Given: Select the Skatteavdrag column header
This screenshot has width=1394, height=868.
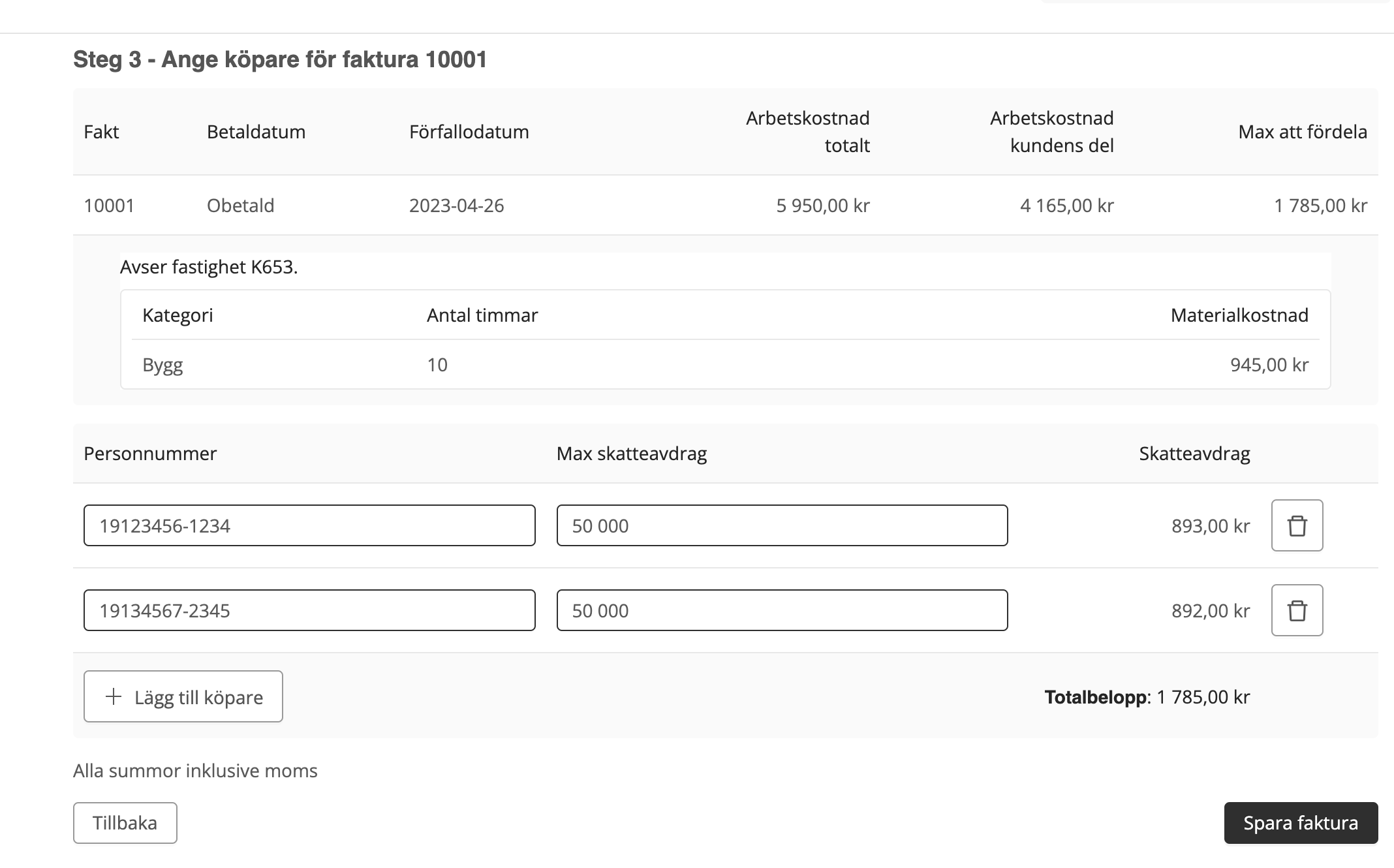Looking at the screenshot, I should click(x=1194, y=454).
